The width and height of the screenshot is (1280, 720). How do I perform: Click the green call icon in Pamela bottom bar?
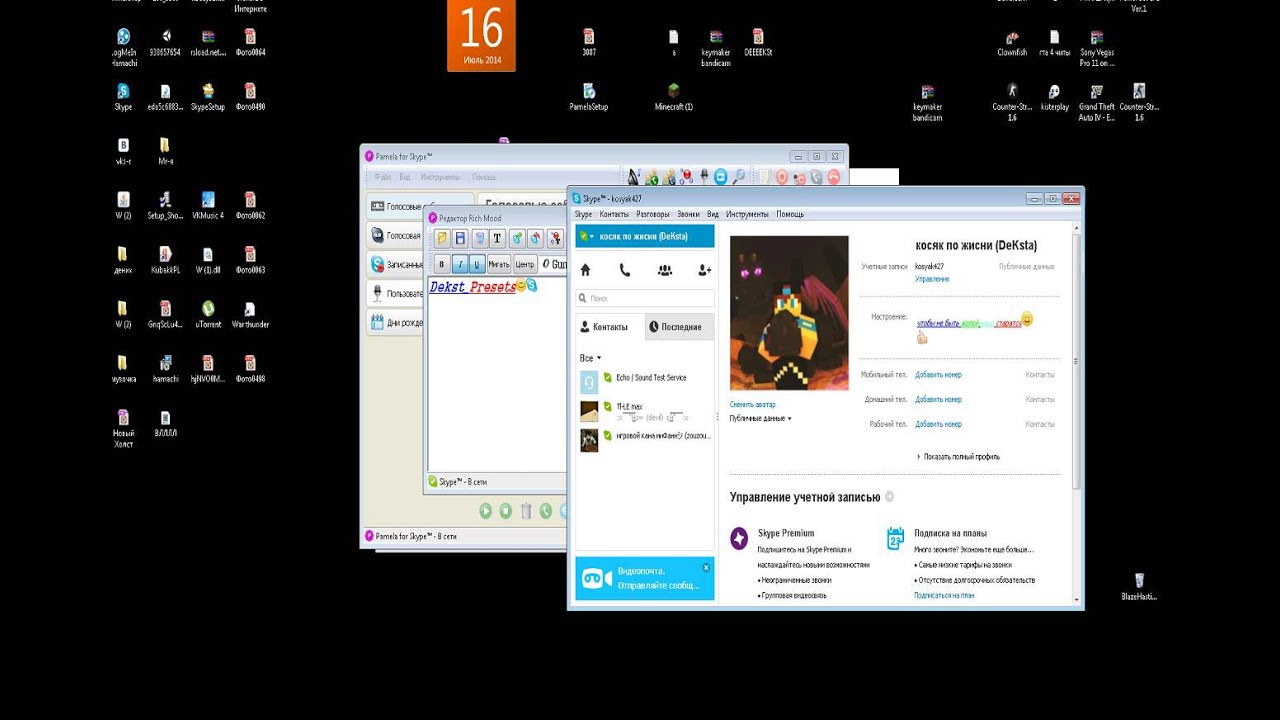click(x=546, y=511)
